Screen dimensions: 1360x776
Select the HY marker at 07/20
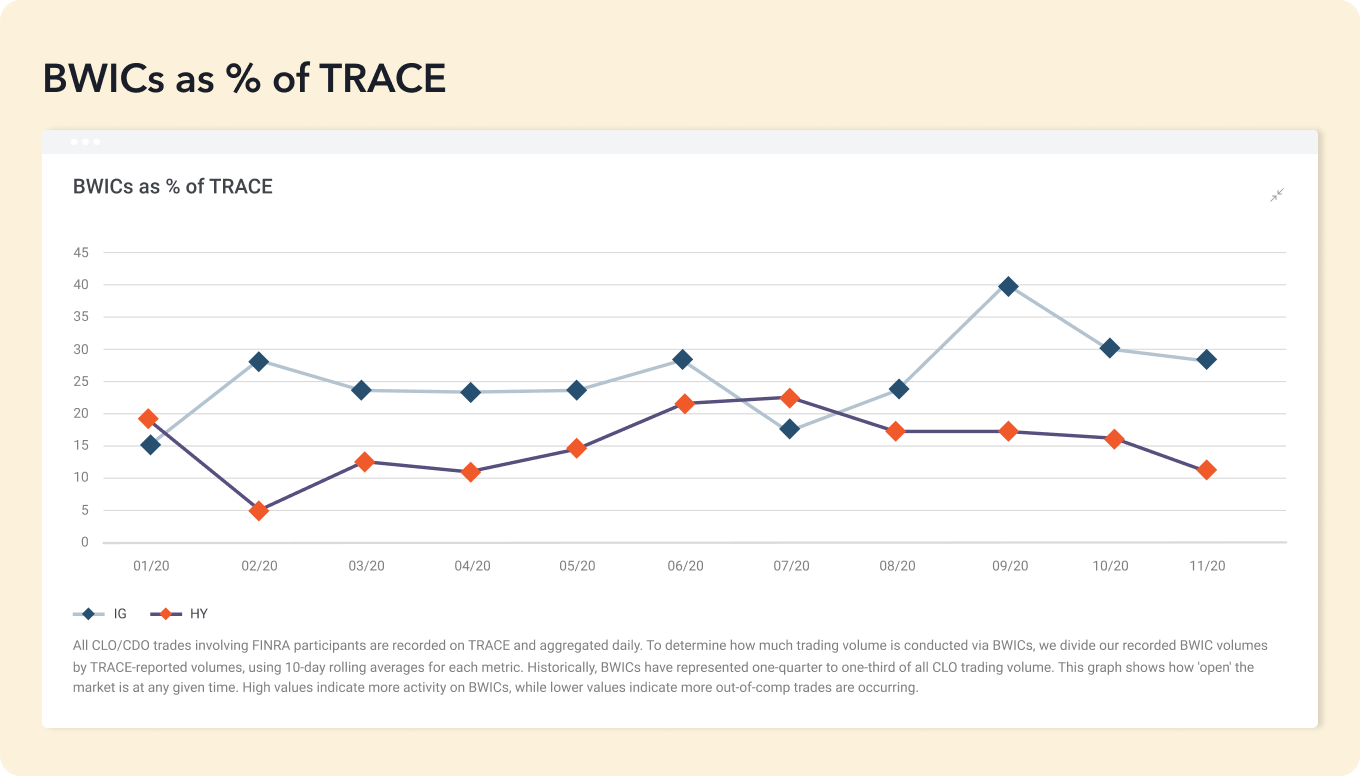790,398
